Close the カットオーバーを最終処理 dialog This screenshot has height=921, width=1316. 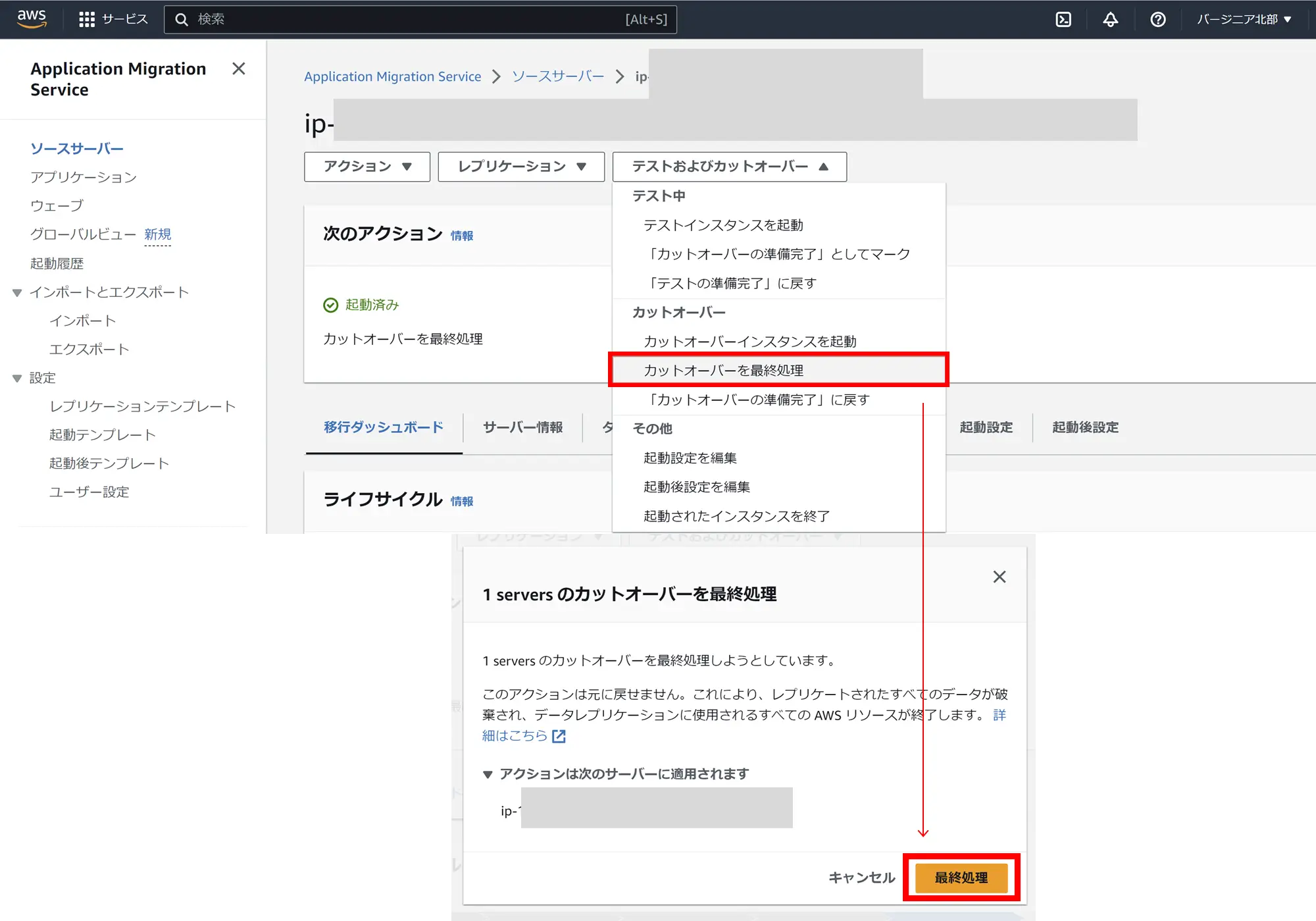1000,577
